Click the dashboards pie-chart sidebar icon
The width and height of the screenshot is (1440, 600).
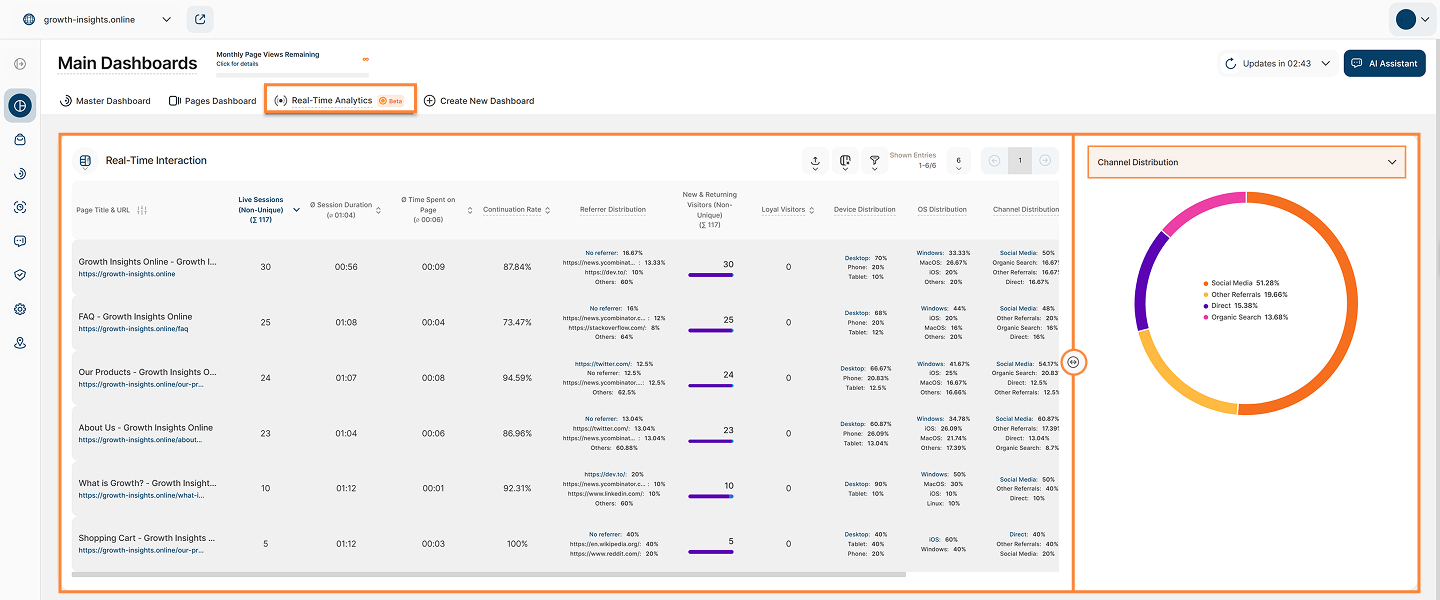[20, 105]
